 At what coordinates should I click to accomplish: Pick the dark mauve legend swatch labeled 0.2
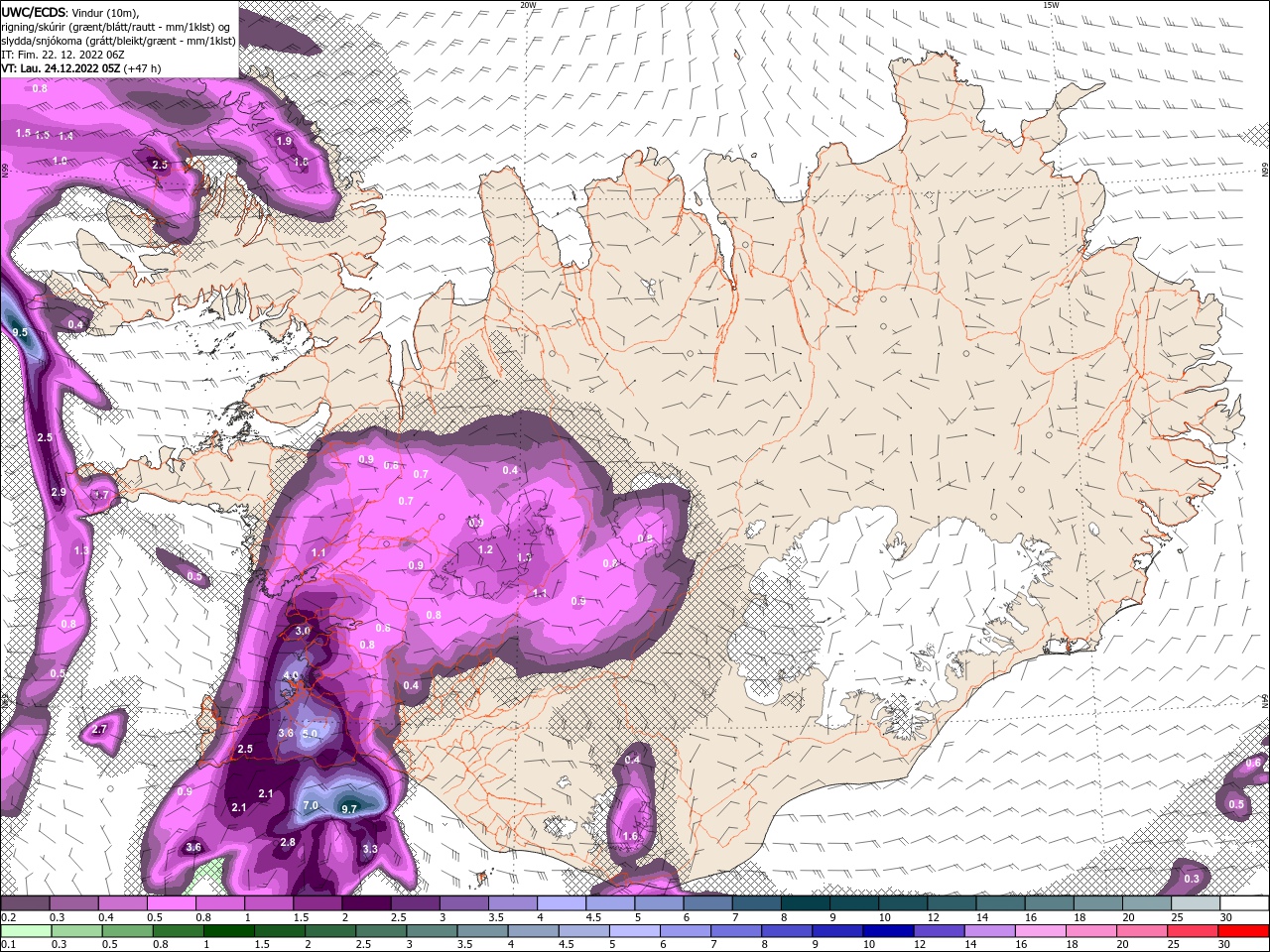(x=24, y=903)
